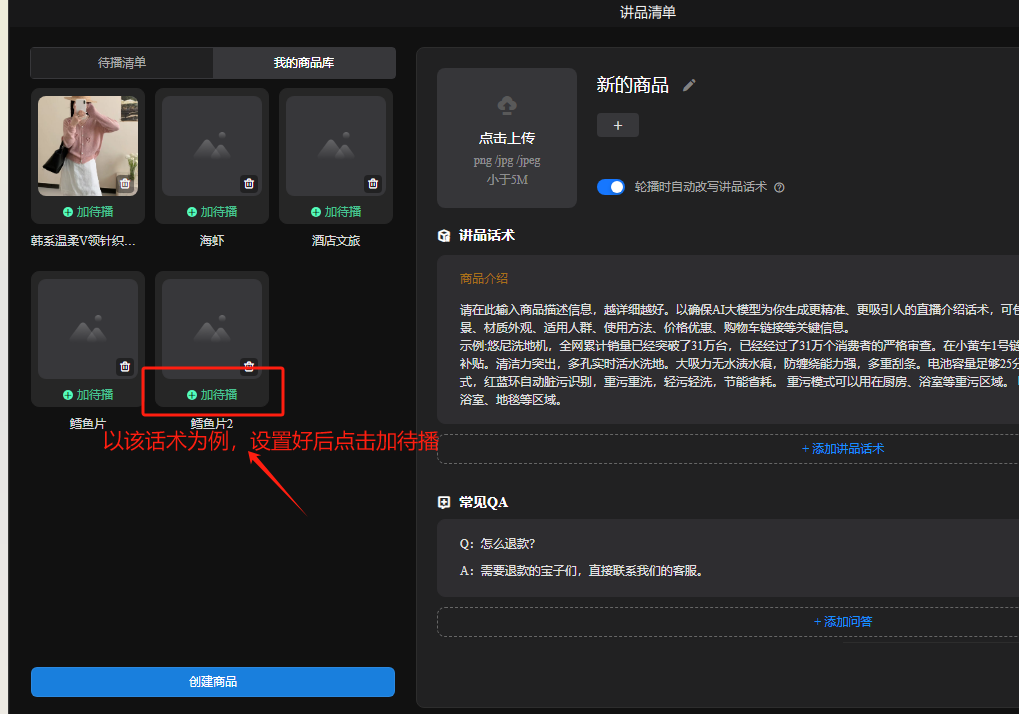Add 海虾 to the 待播 list
This screenshot has height=714, width=1019.
(x=212, y=212)
